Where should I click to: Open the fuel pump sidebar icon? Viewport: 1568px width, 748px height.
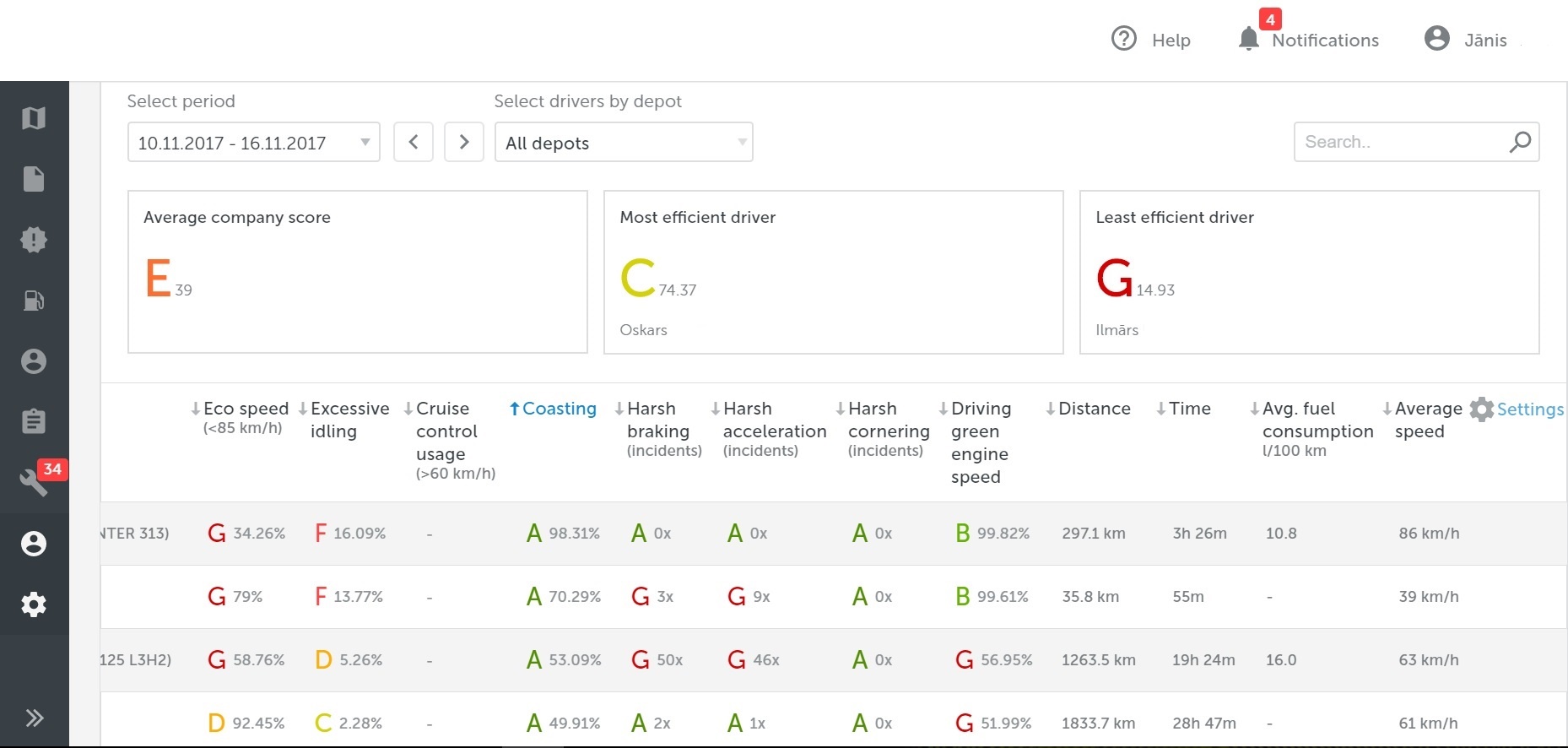pyautogui.click(x=34, y=301)
